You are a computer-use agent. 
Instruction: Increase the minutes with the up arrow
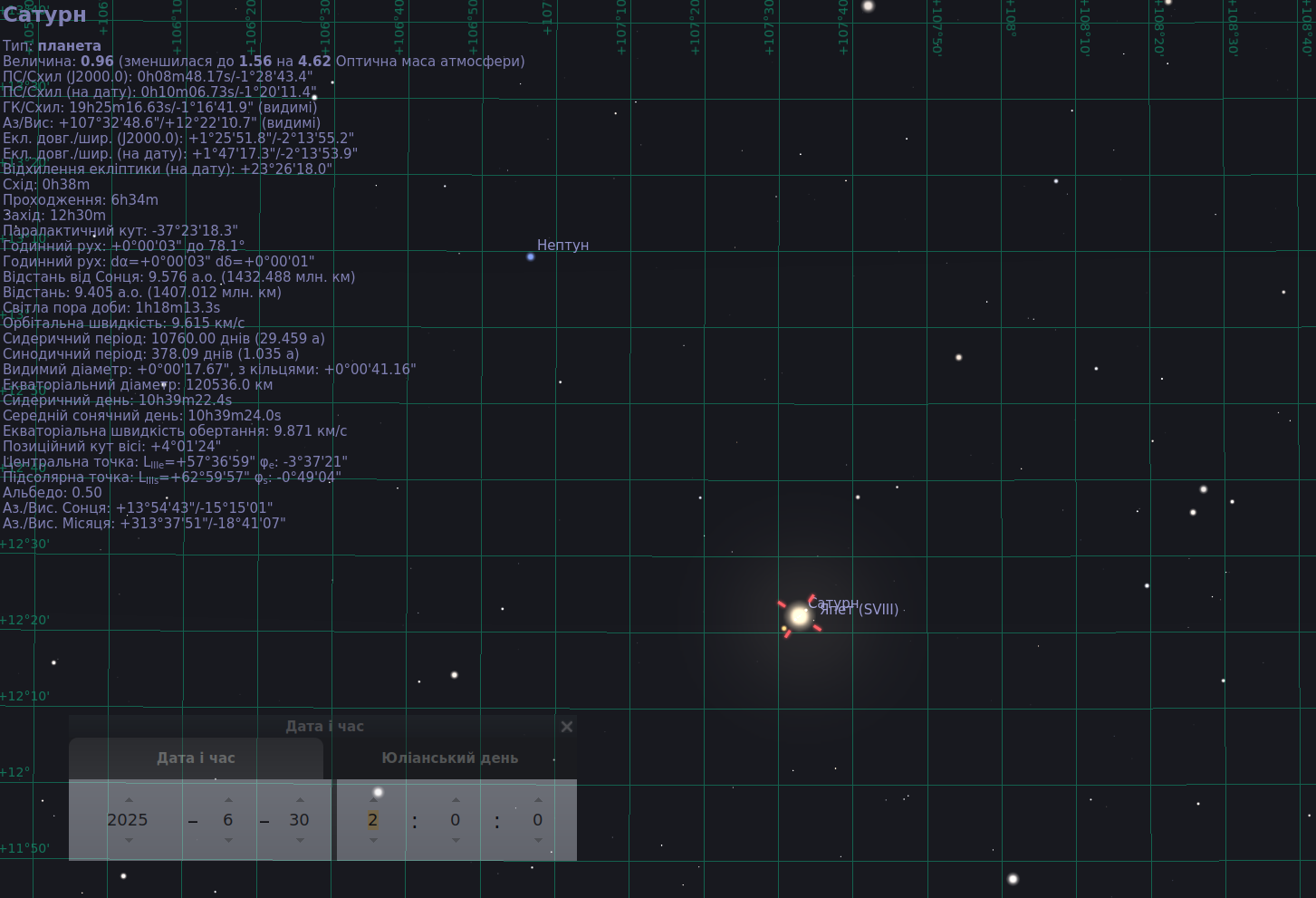point(456,800)
